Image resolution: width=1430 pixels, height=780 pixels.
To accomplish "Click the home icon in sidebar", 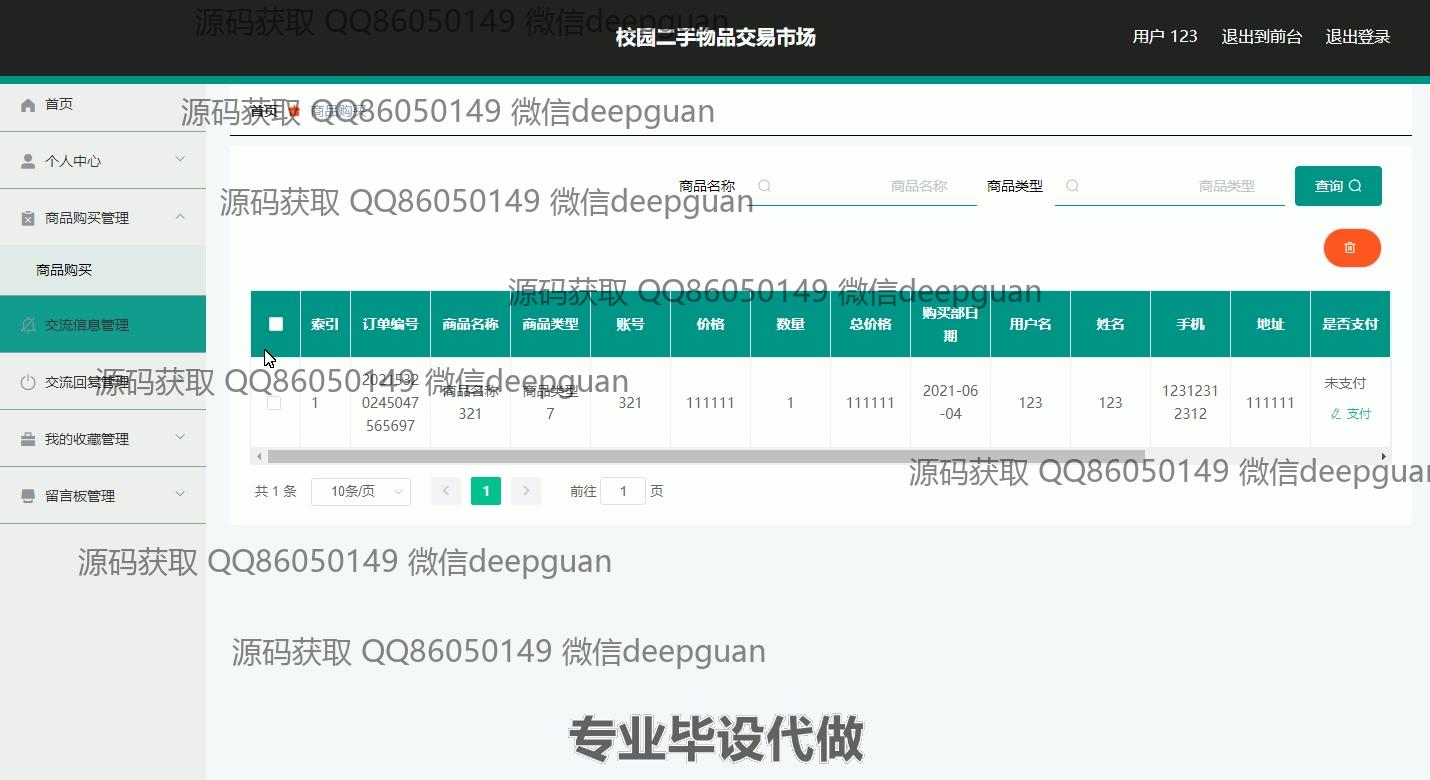I will 28,105.
